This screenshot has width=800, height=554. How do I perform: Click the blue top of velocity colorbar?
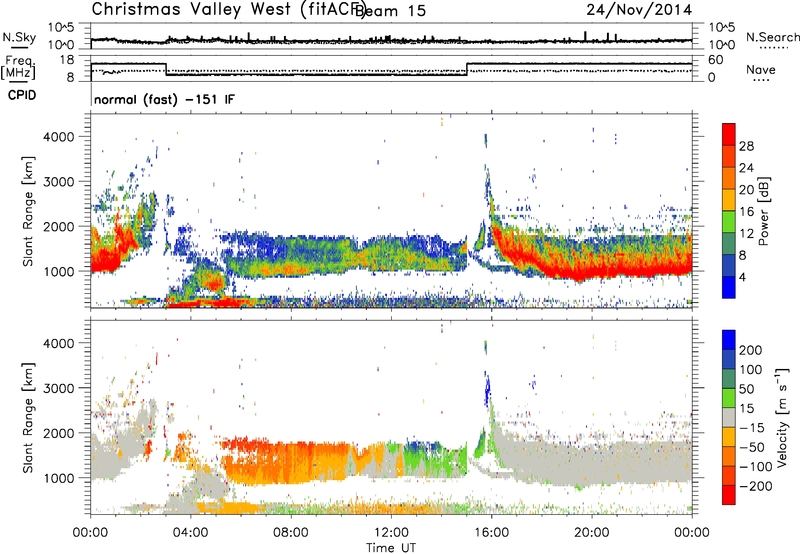click(x=729, y=340)
